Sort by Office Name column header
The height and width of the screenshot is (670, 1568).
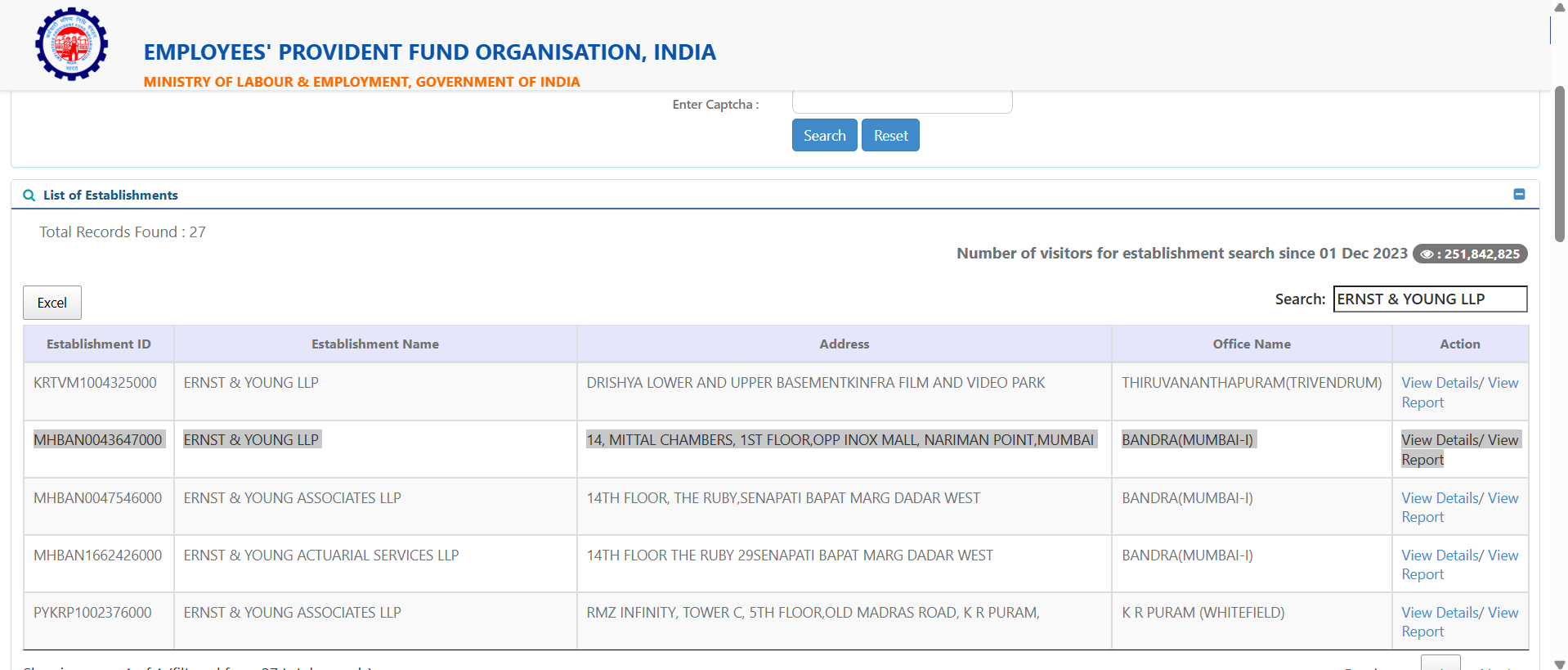point(1251,344)
